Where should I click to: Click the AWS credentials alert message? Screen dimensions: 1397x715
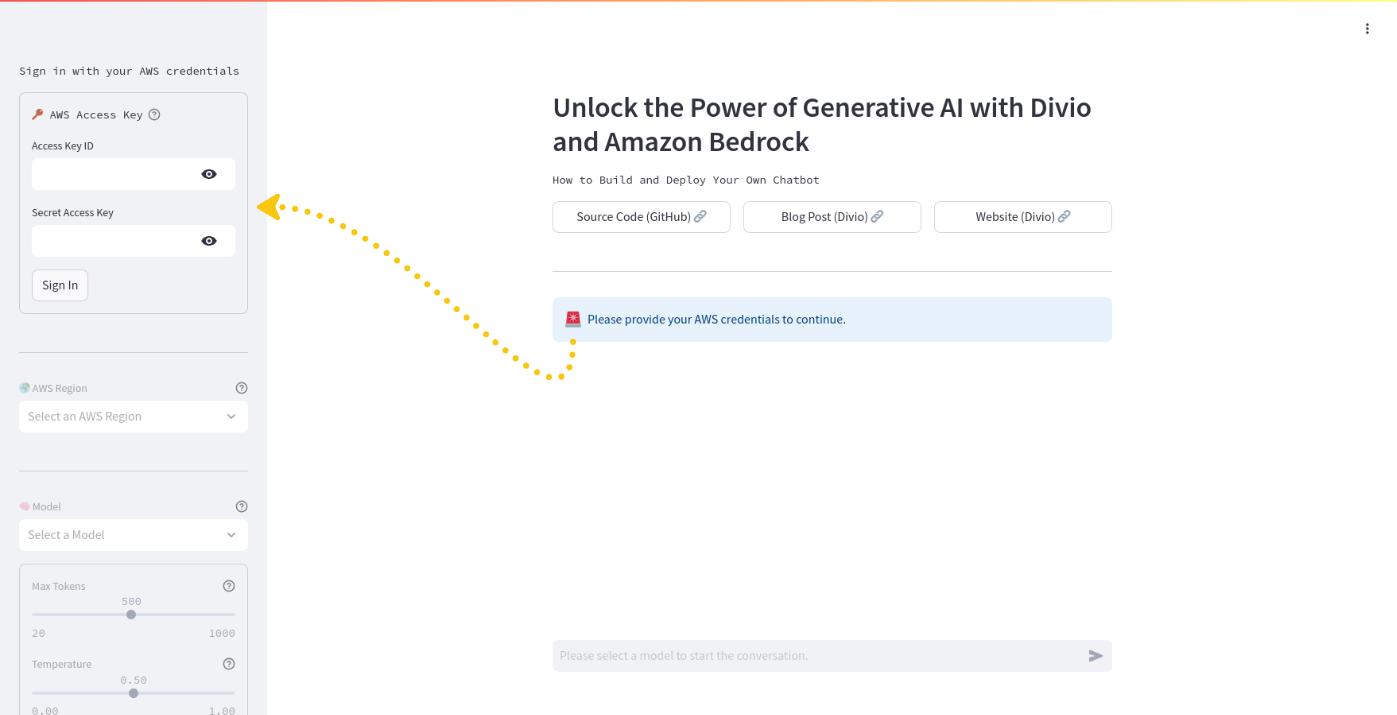(832, 319)
